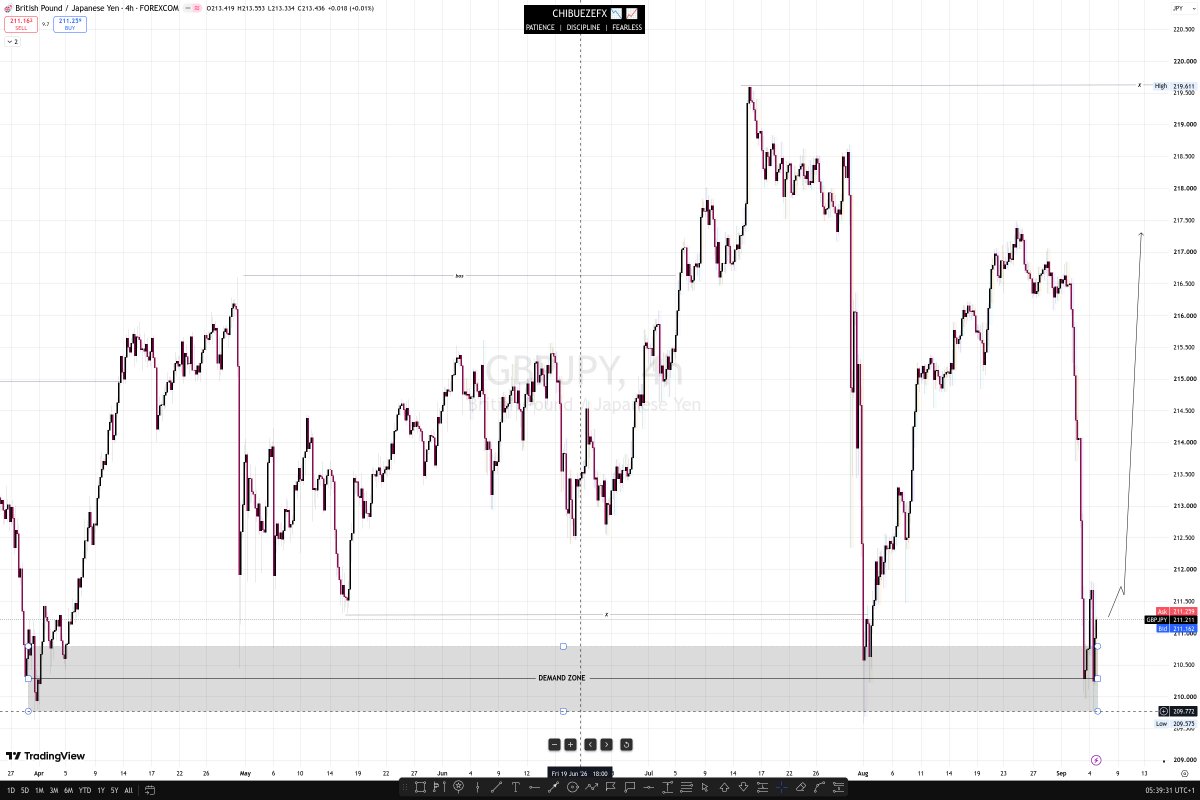The width and height of the screenshot is (1200, 800).
Task: Select the flag mark tool
Action: click(x=610, y=787)
